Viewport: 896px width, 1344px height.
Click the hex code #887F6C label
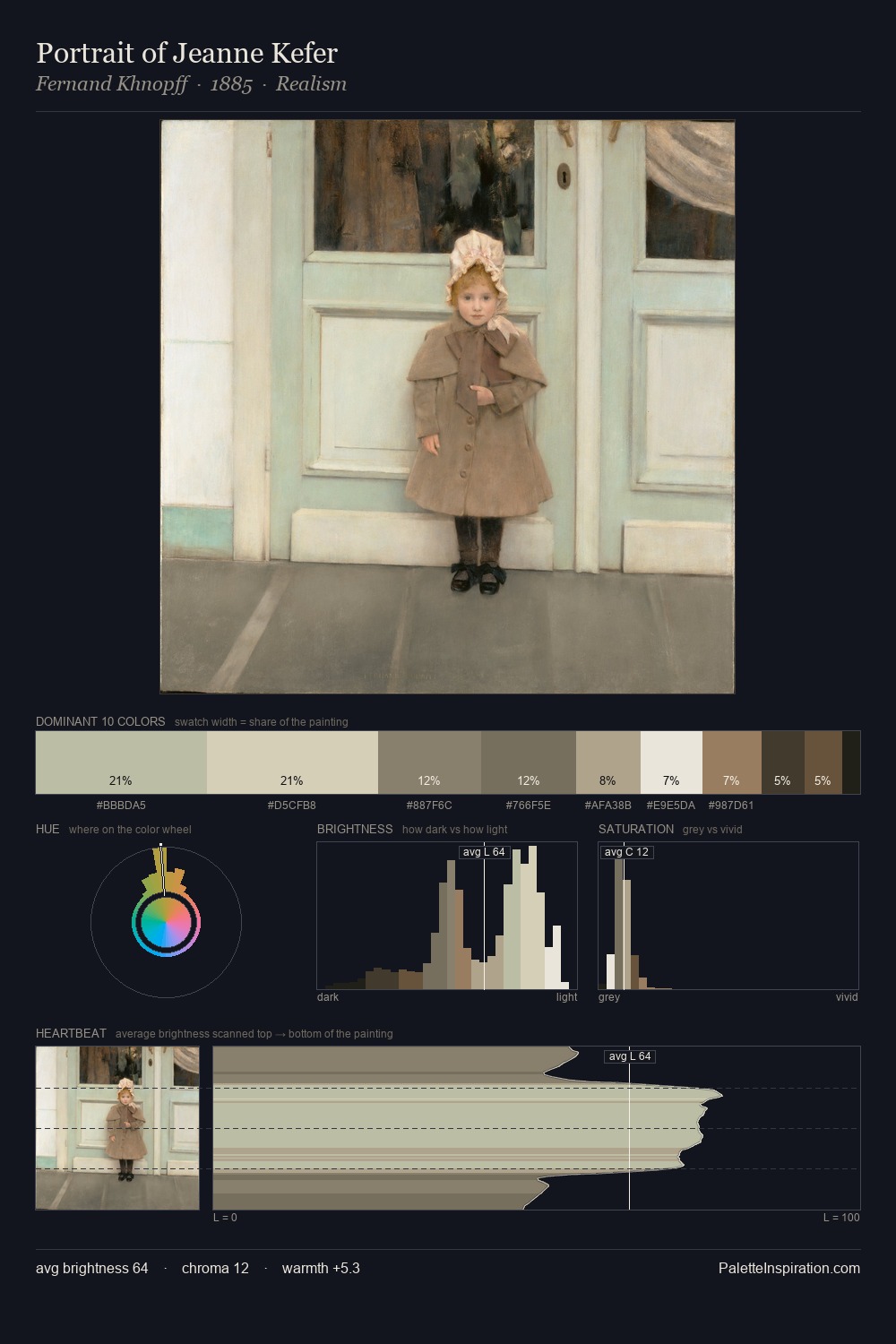point(429,806)
